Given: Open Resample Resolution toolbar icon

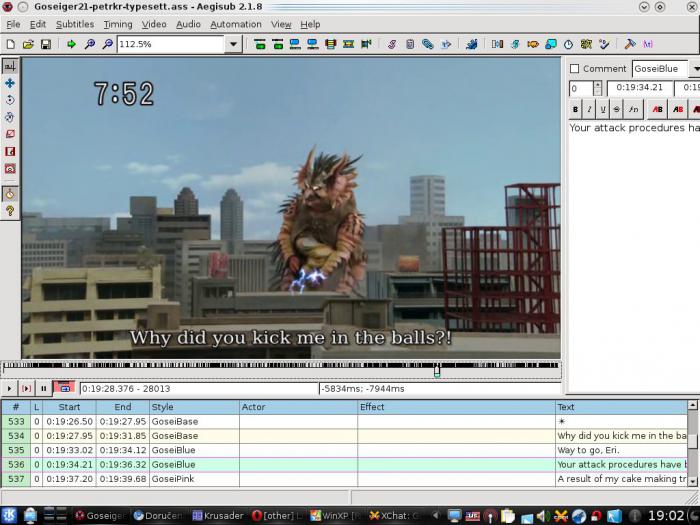Looking at the screenshot, I should [550, 44].
